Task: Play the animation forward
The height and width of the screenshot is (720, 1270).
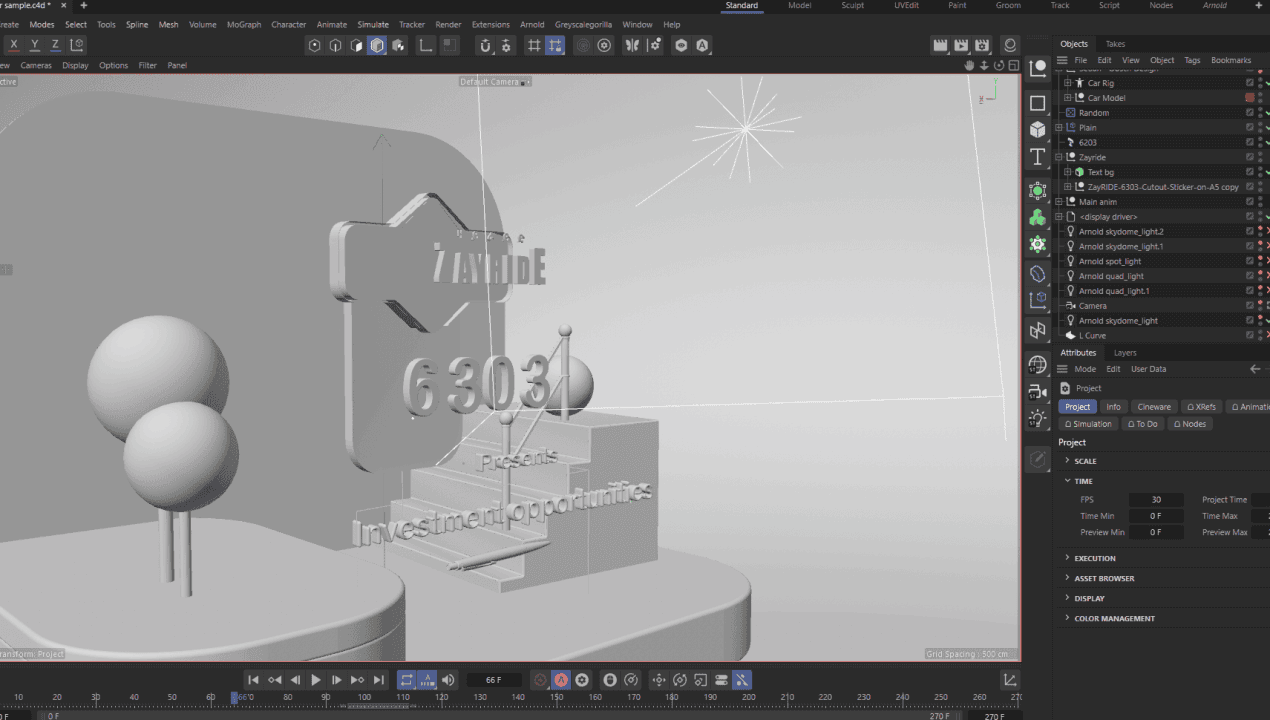Action: pyautogui.click(x=316, y=680)
